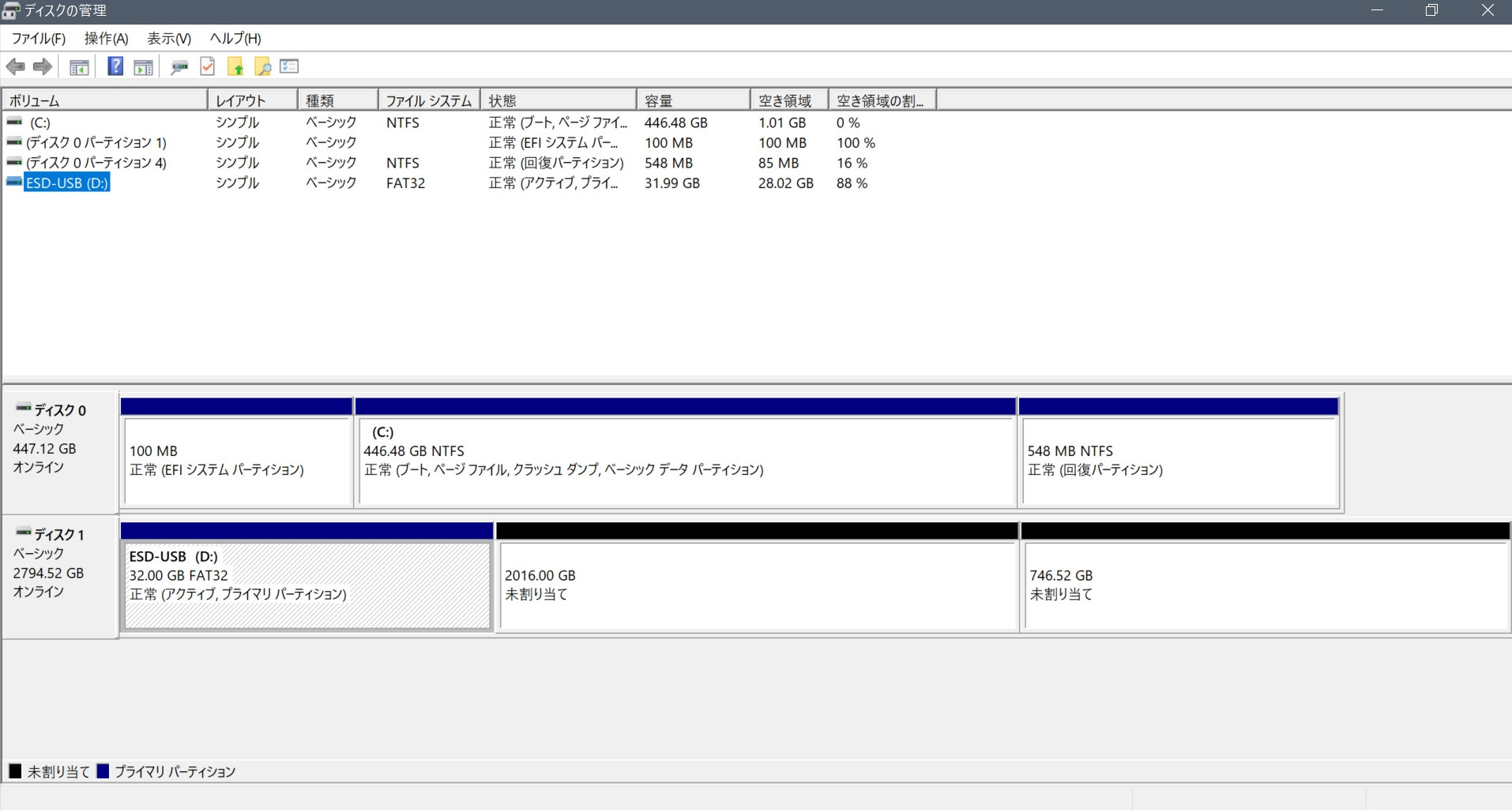Click the disk drive with magnifier toolbar icon
Screen dimensions: 1512x810
coord(179,67)
